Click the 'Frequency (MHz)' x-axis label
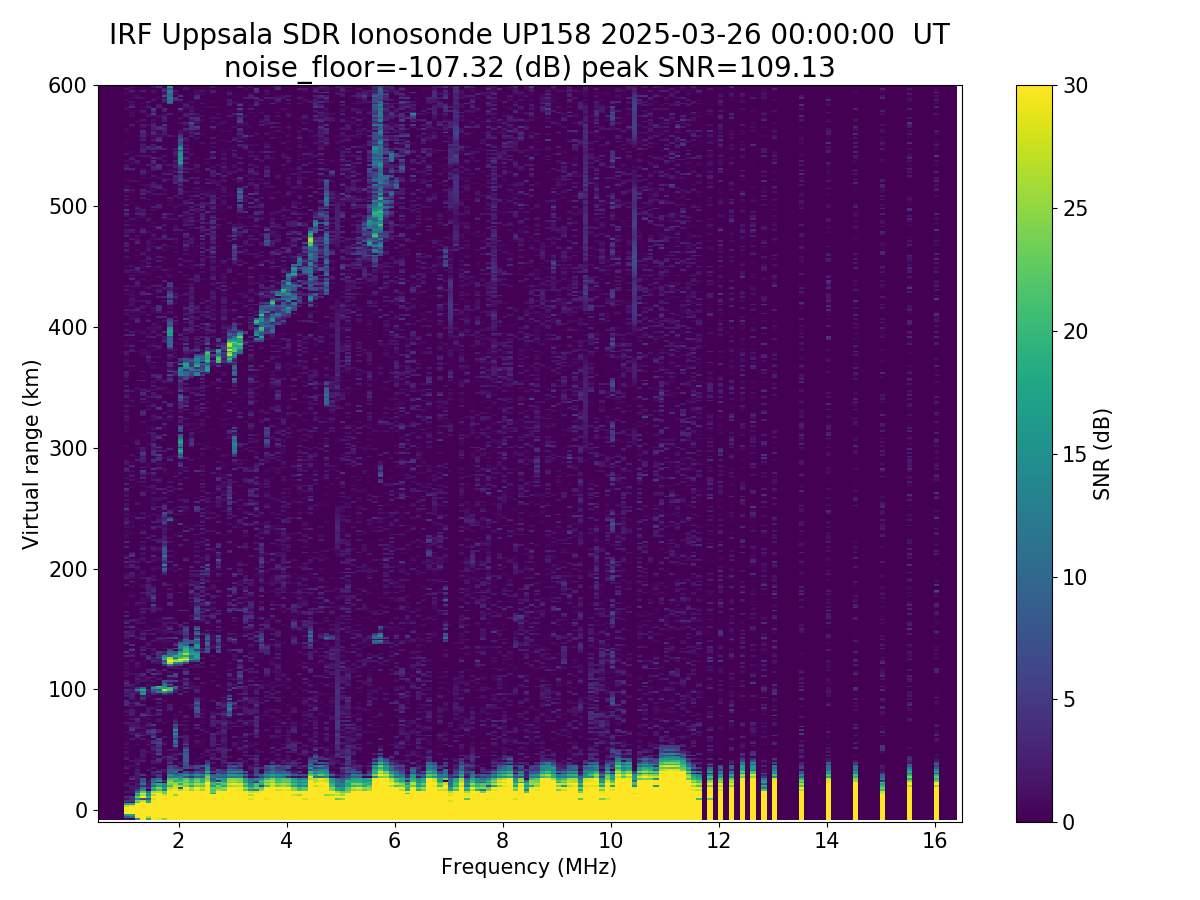The image size is (1200, 900). coord(529,867)
